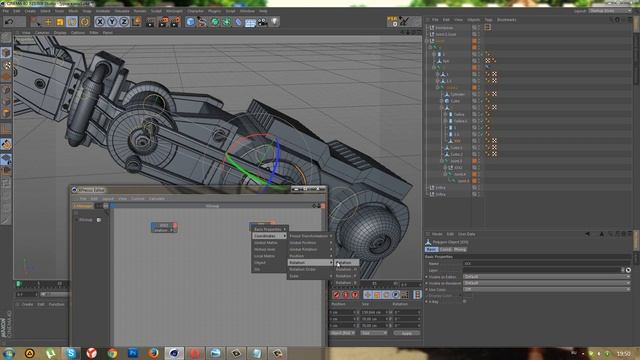
Task: Switch to Coord. tab in Attributes
Action: click(x=445, y=249)
